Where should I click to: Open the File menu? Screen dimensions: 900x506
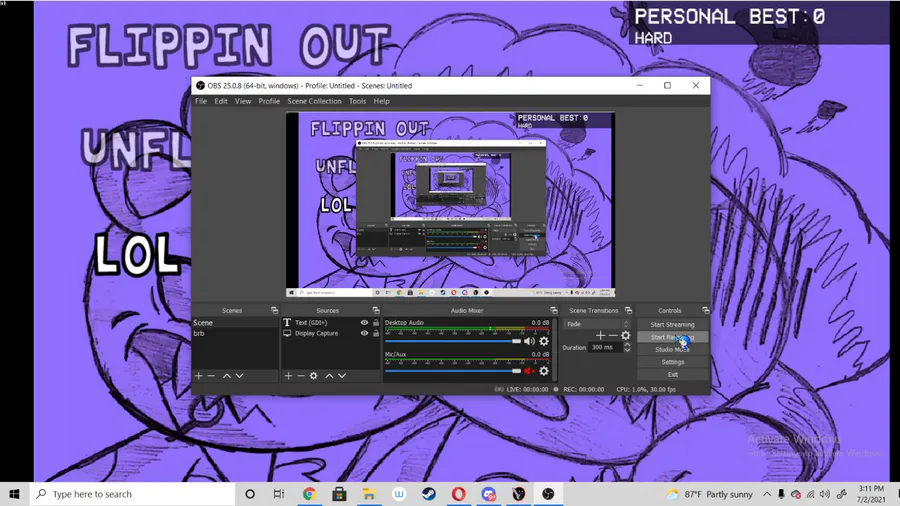tap(201, 101)
